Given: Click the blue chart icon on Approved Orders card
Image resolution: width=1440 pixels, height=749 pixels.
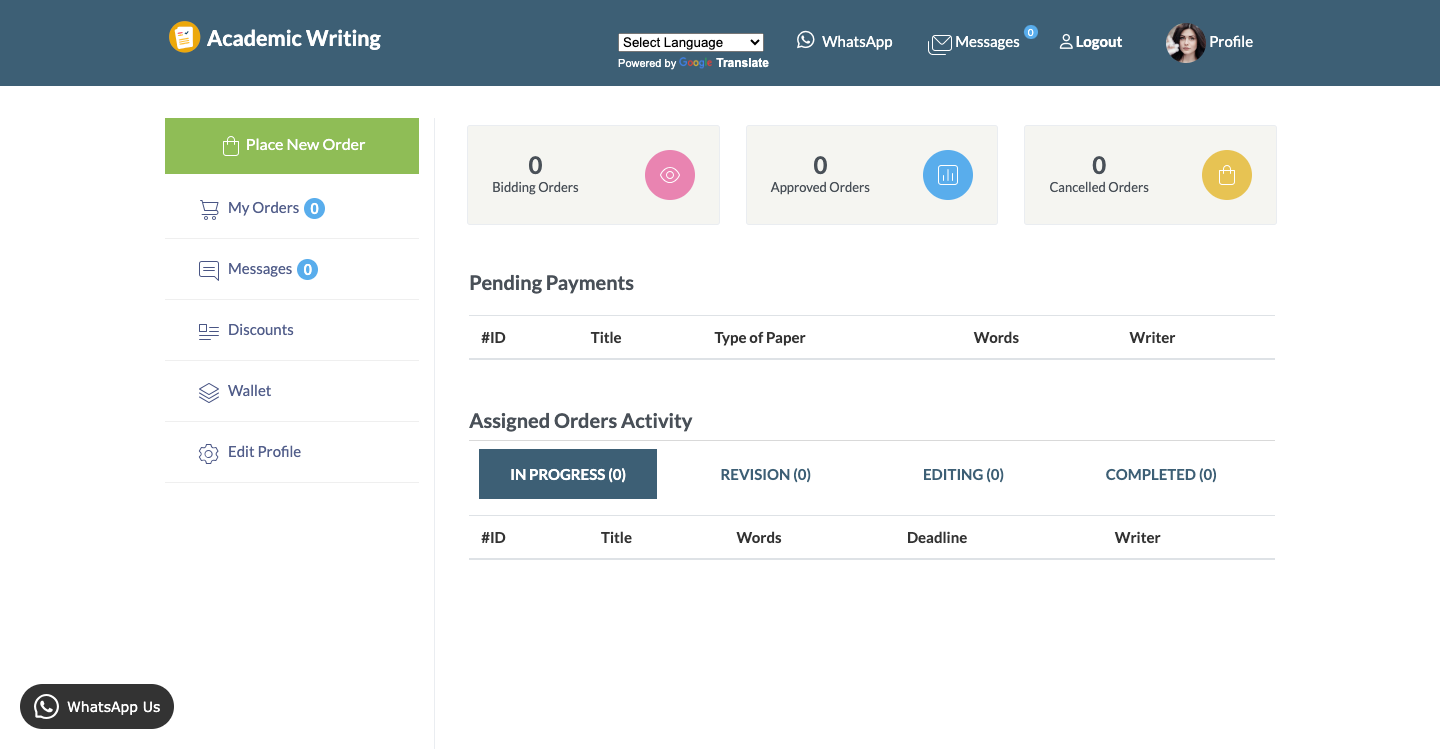Looking at the screenshot, I should [947, 174].
